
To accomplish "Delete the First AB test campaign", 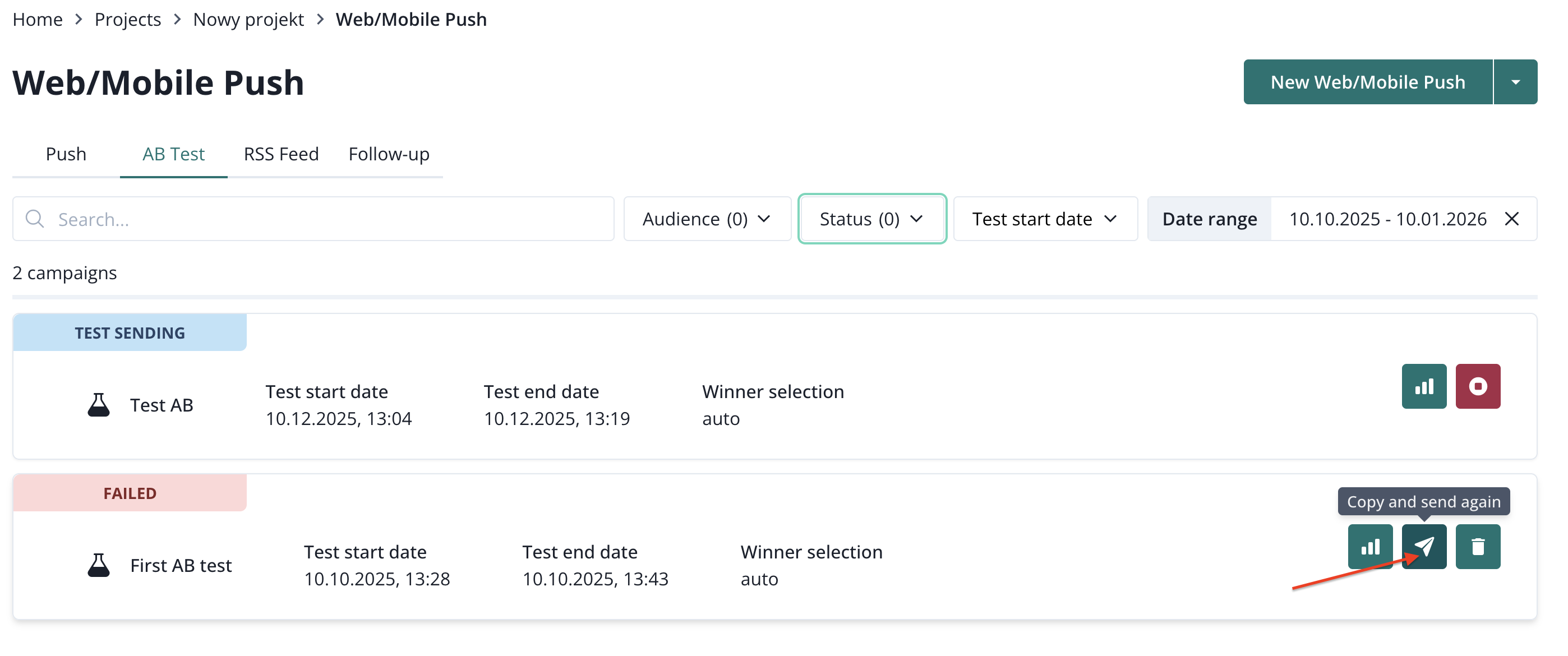I will pyautogui.click(x=1477, y=547).
